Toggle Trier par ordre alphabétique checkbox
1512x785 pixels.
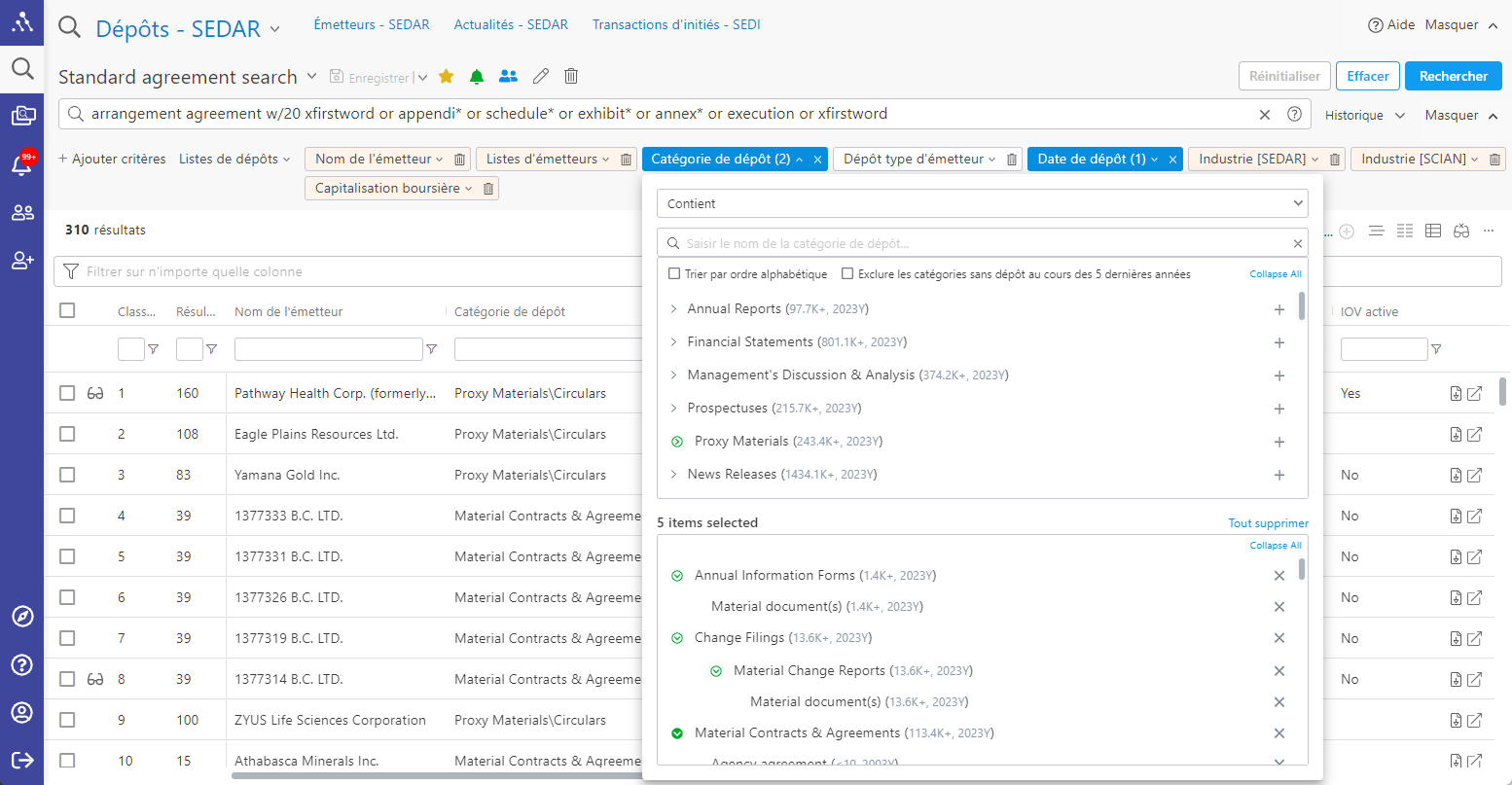(674, 274)
